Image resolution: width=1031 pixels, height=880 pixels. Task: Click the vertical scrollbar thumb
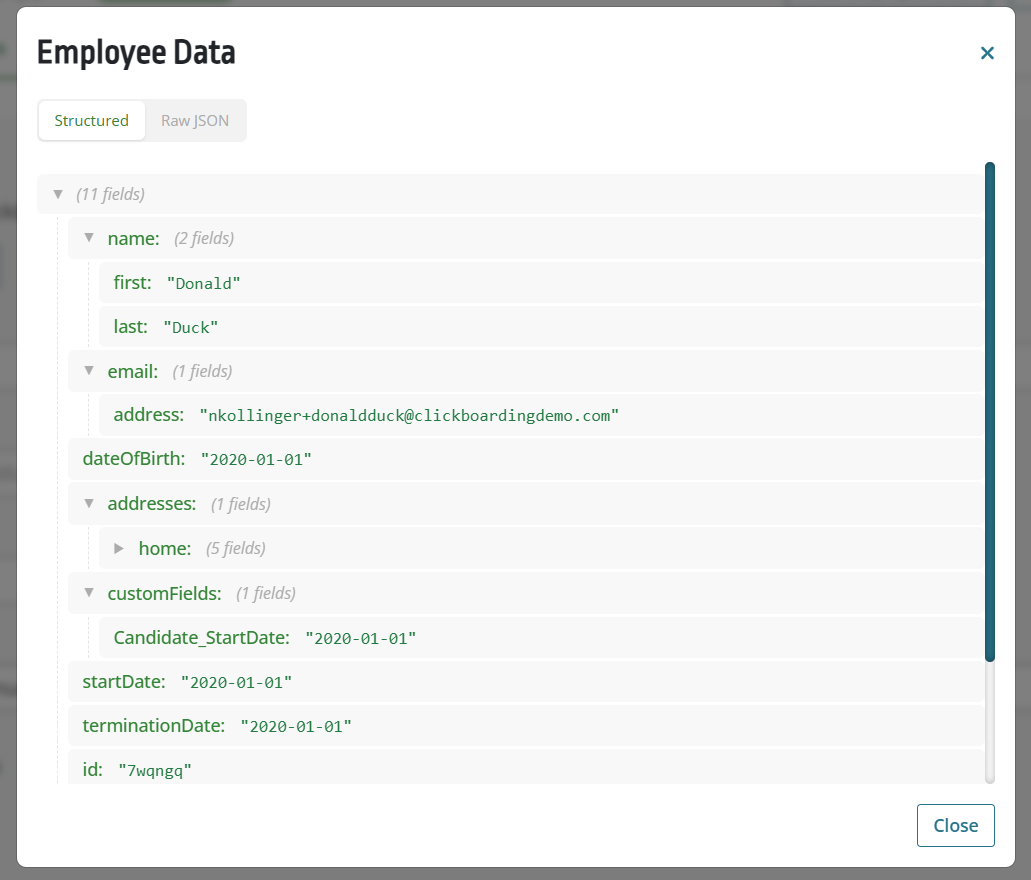(x=990, y=412)
